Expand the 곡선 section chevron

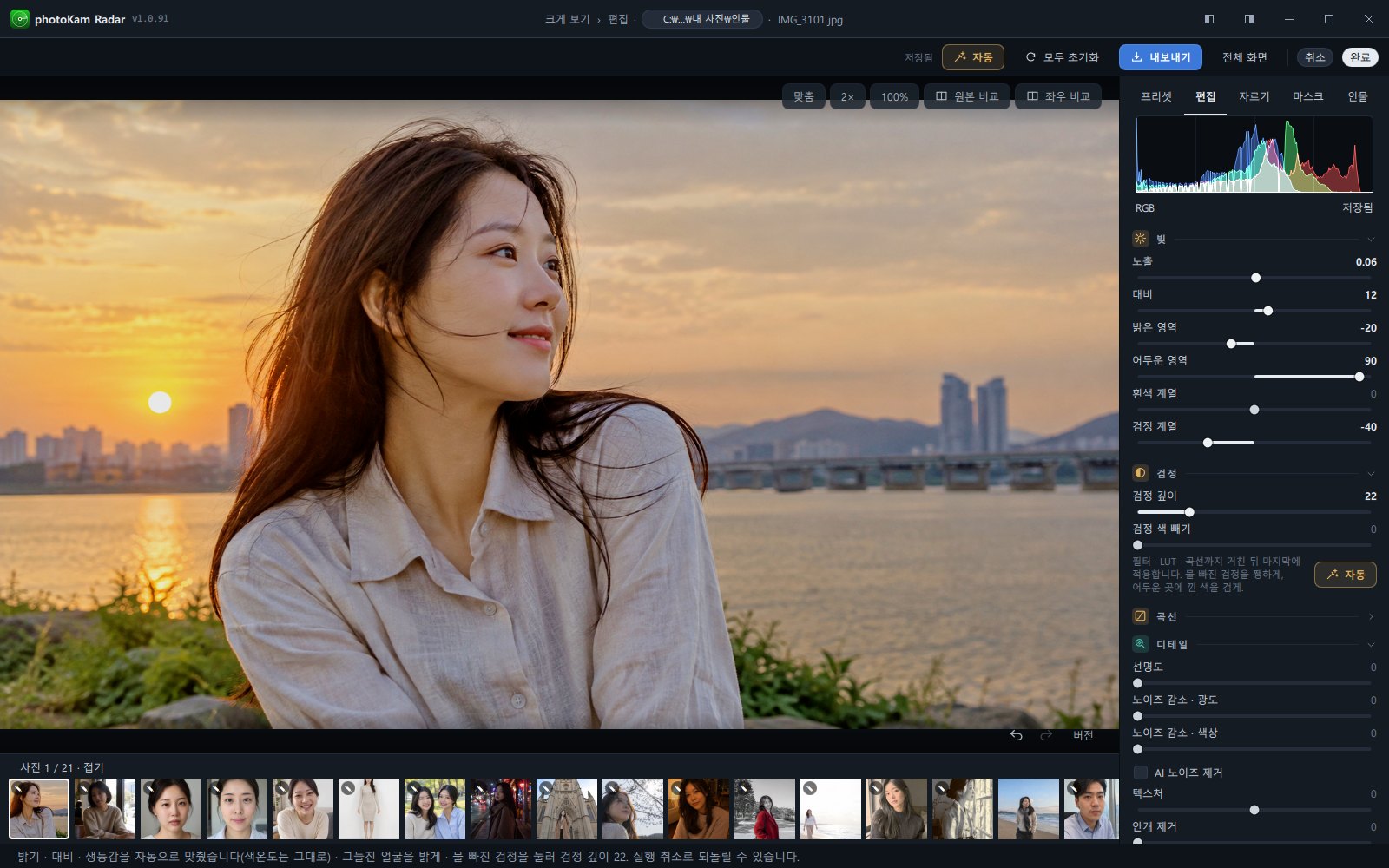click(x=1371, y=616)
